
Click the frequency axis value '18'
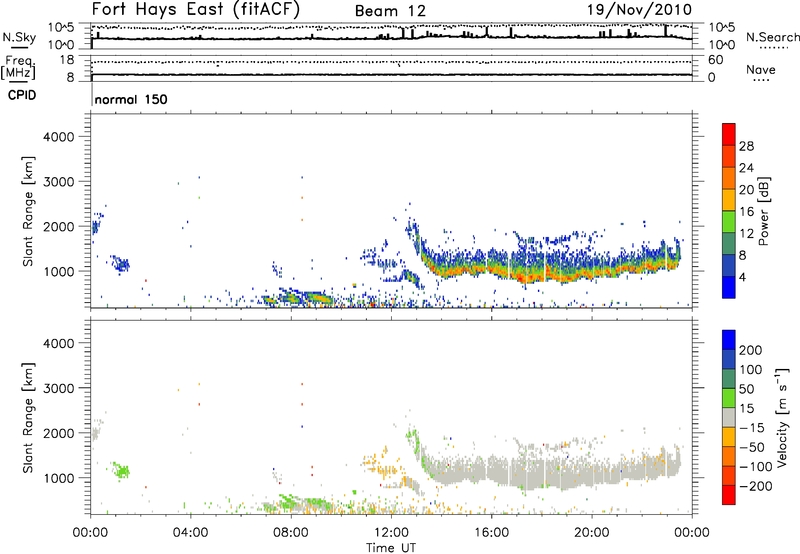point(67,60)
